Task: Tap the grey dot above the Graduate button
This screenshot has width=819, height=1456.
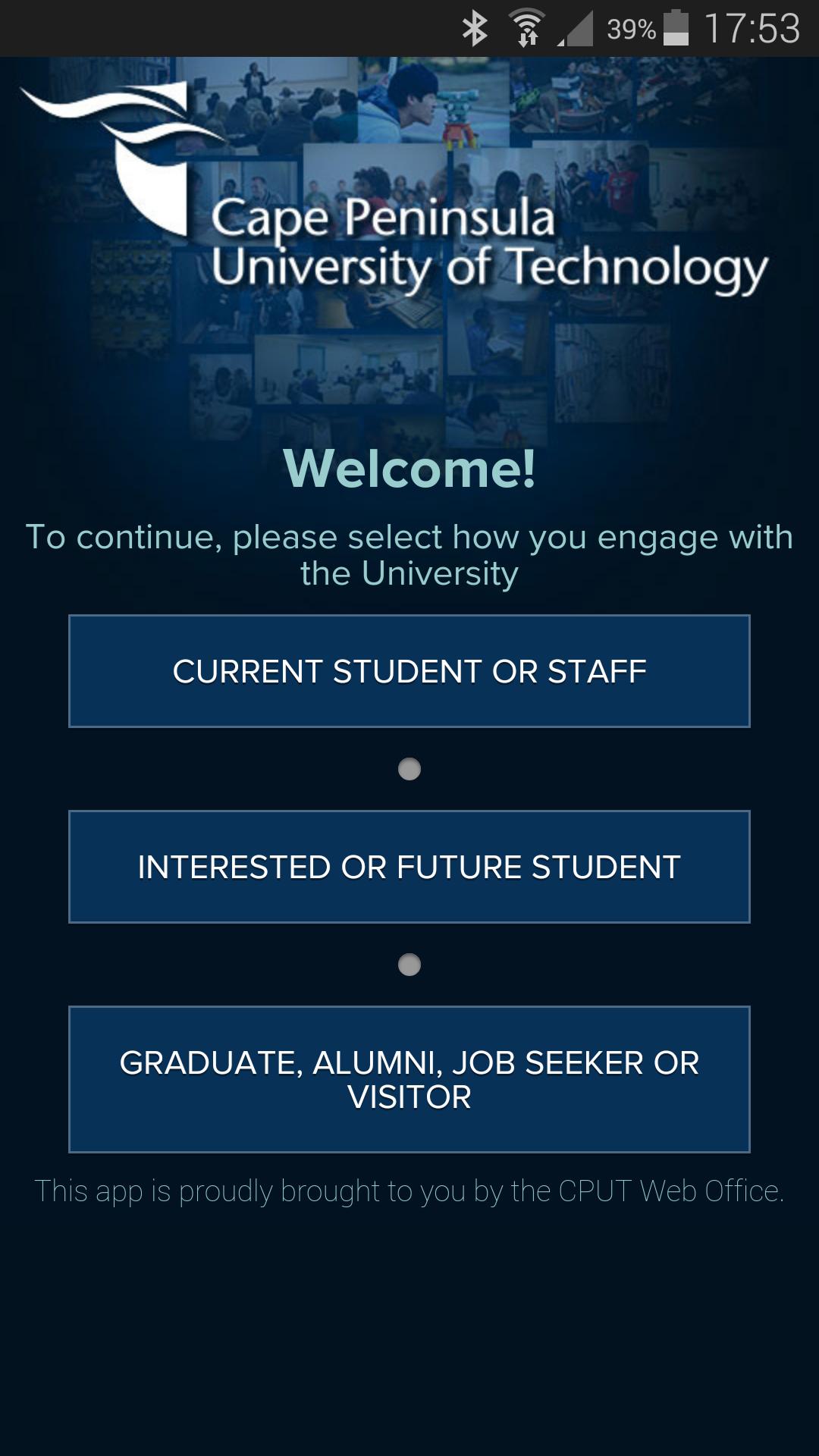Action: (409, 965)
